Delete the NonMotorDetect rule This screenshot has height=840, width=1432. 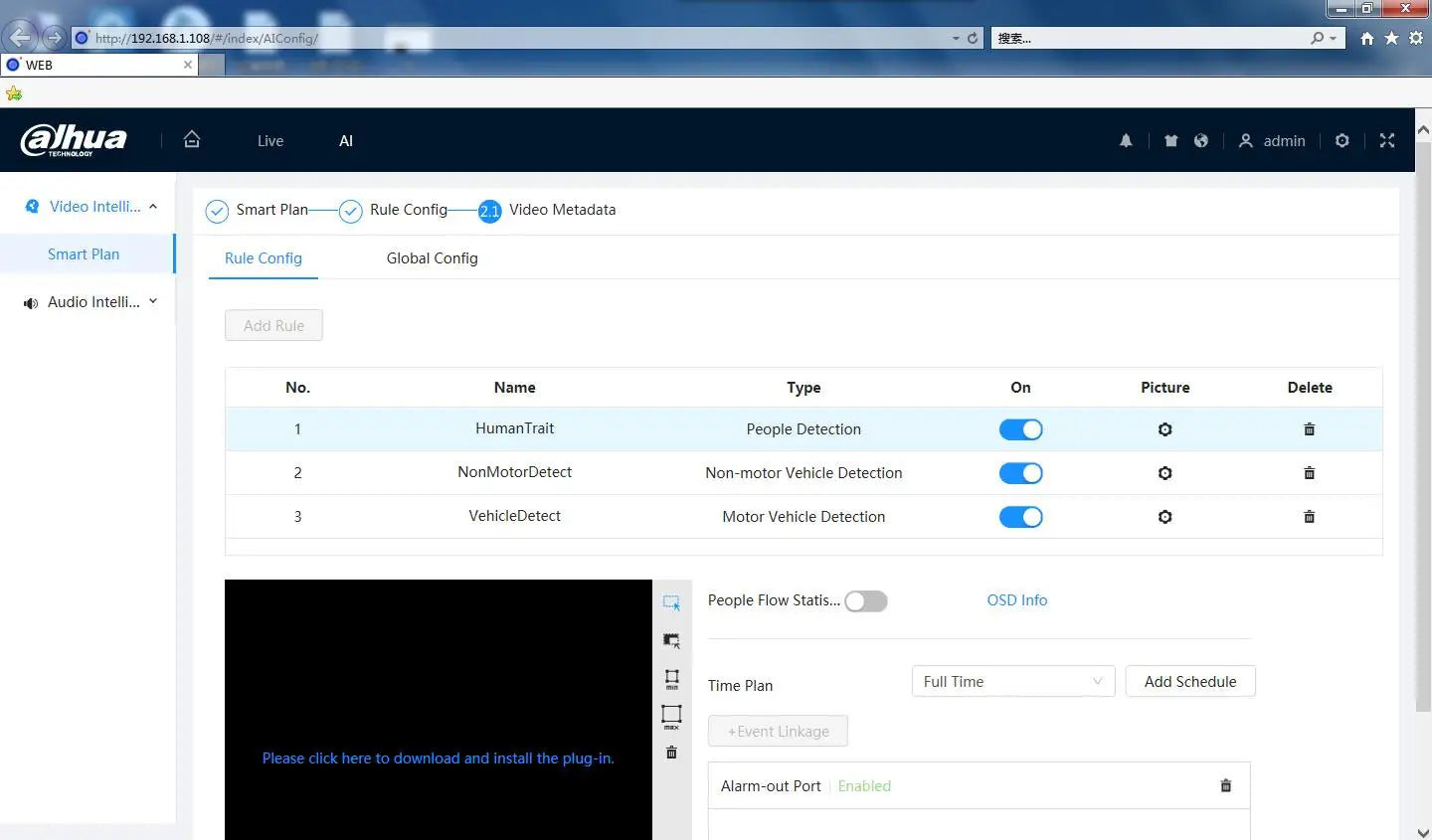pos(1309,473)
